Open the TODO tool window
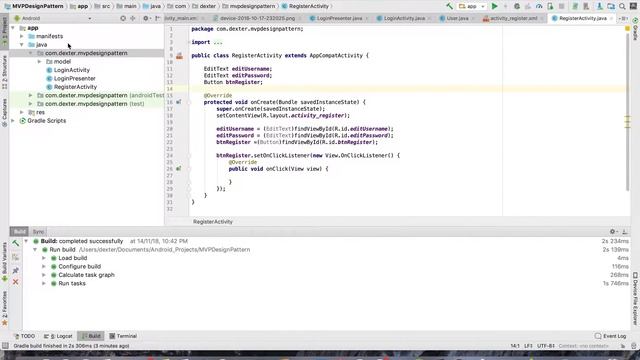The width and height of the screenshot is (640, 360). 24,336
